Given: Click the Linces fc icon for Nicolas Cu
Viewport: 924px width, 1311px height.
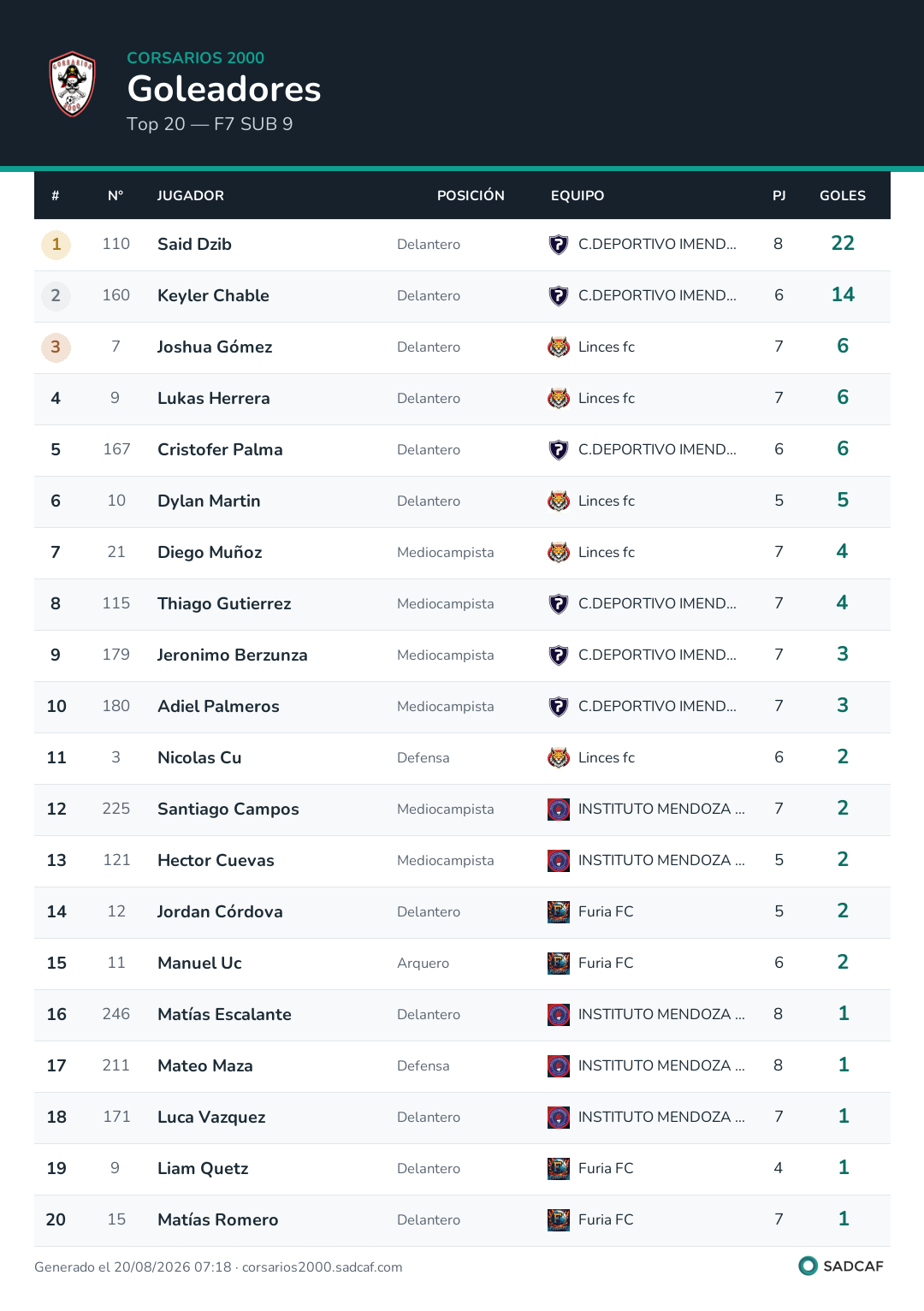Looking at the screenshot, I should [559, 758].
